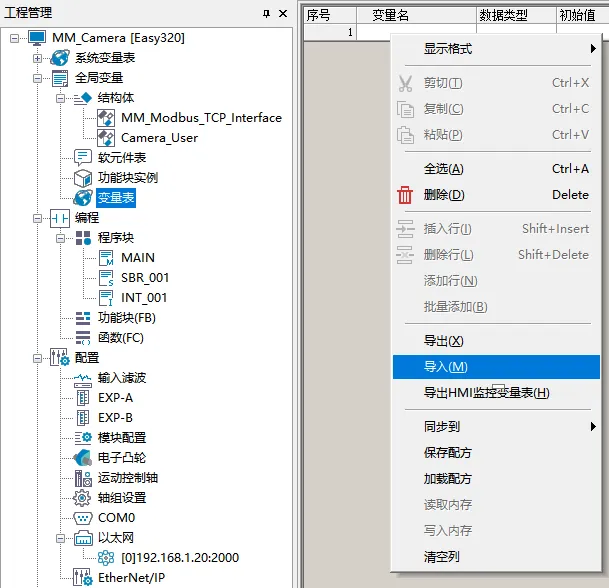
Task: Click the Camera_User struct icon
Action: tap(106, 138)
